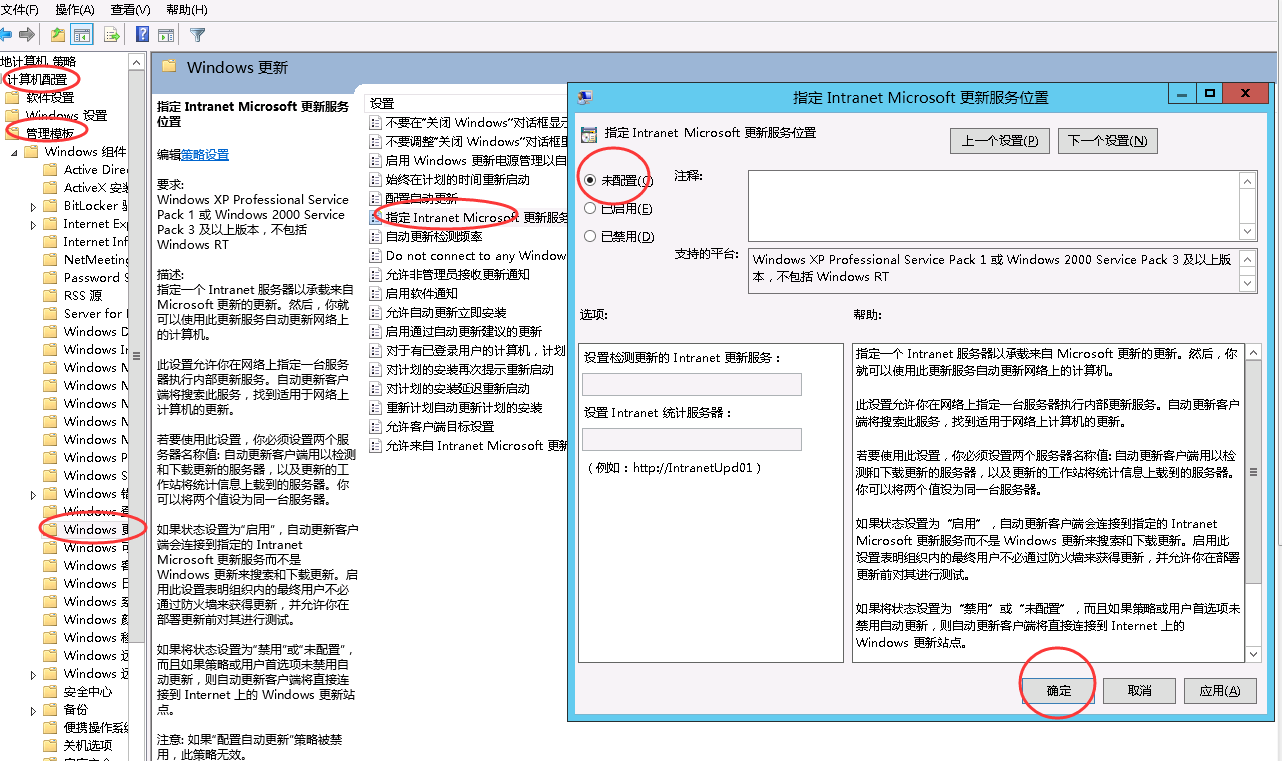The height and width of the screenshot is (761, 1282).
Task: Select the 未配置 radio button
Action: click(x=590, y=181)
